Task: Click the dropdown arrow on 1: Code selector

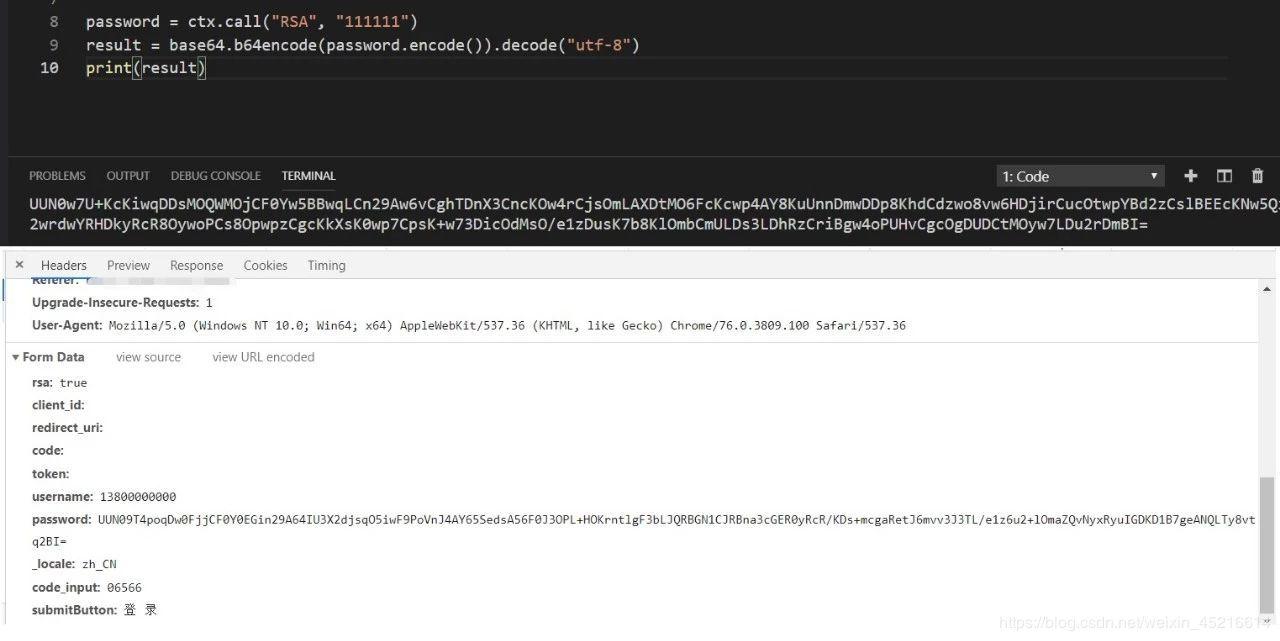Action: [1153, 176]
